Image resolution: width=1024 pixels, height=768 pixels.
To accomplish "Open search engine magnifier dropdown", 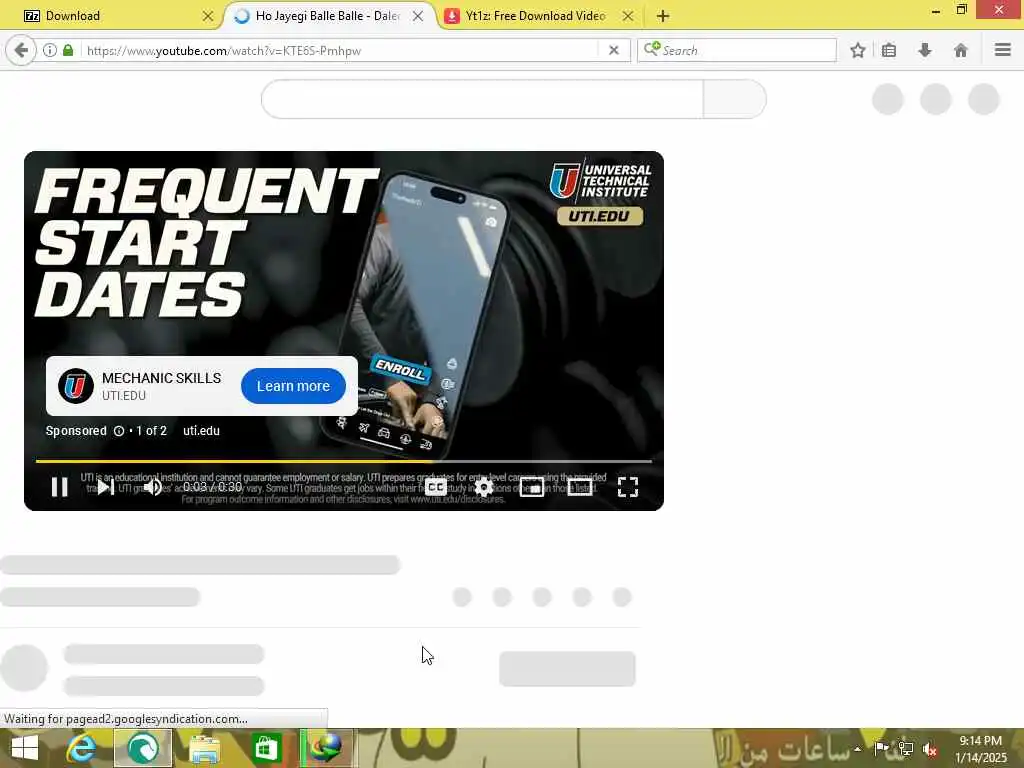I will point(652,49).
